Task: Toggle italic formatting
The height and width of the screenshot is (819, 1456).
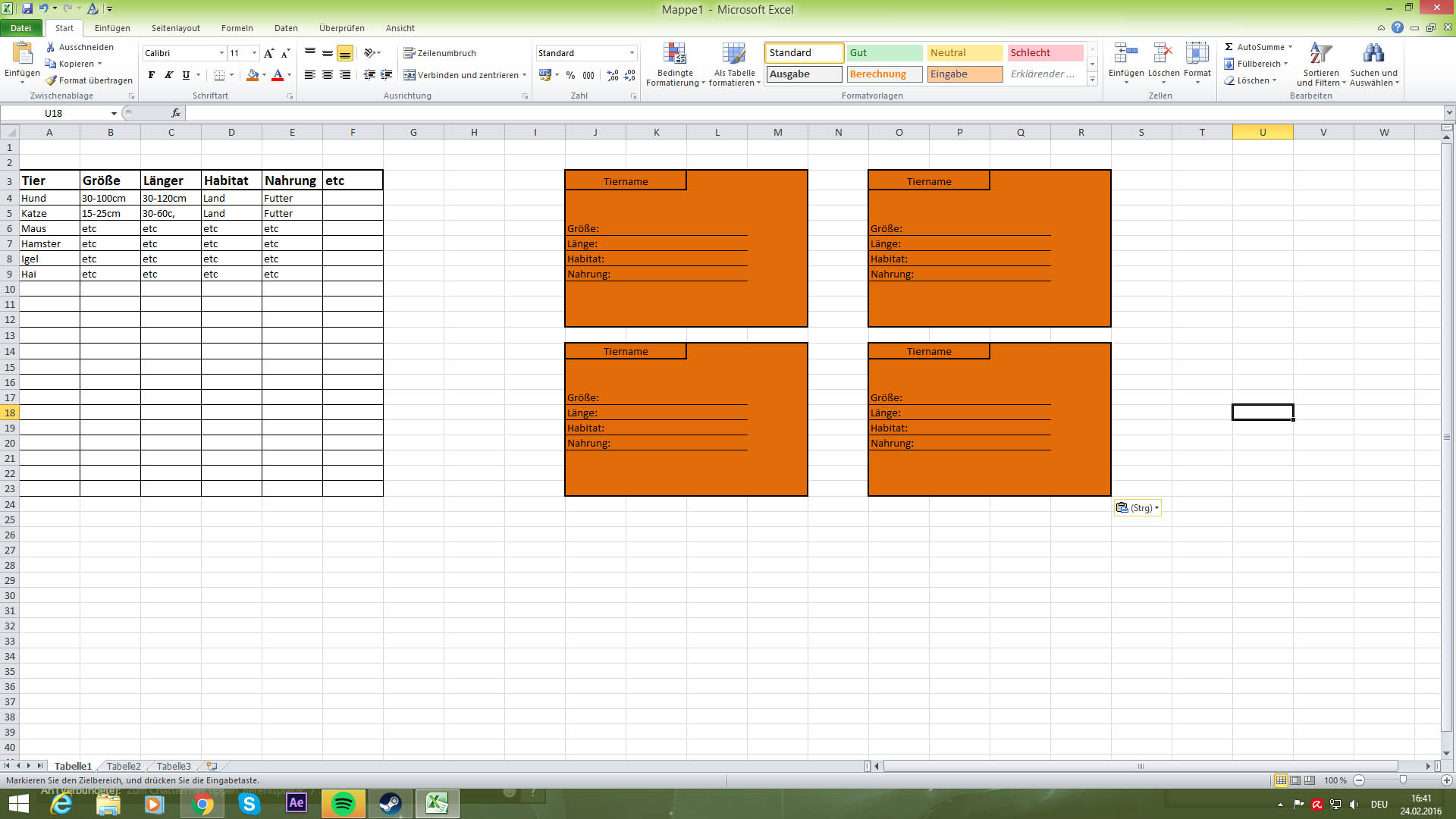Action: point(168,75)
